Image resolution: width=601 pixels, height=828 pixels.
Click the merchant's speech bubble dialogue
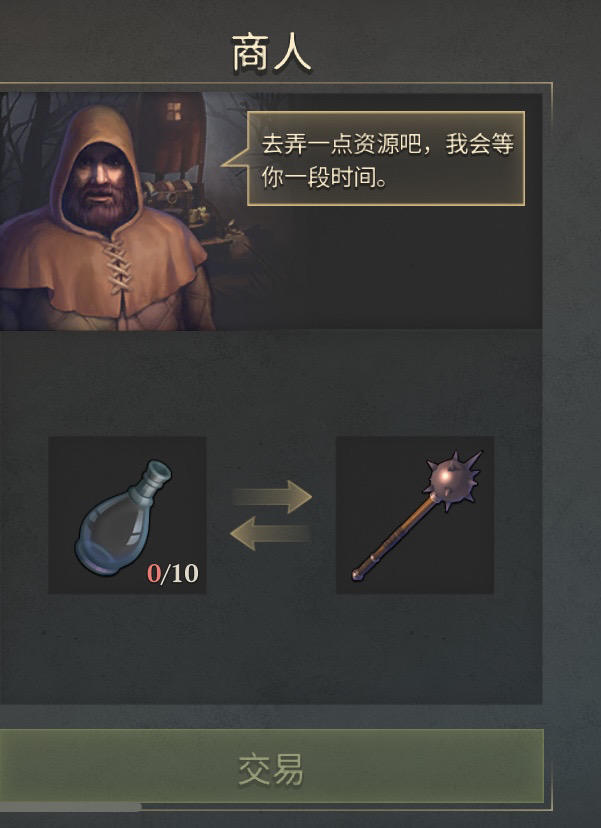coord(386,158)
